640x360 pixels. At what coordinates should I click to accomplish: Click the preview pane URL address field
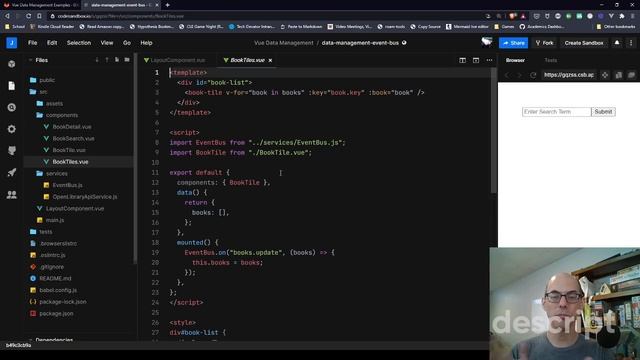pos(569,75)
